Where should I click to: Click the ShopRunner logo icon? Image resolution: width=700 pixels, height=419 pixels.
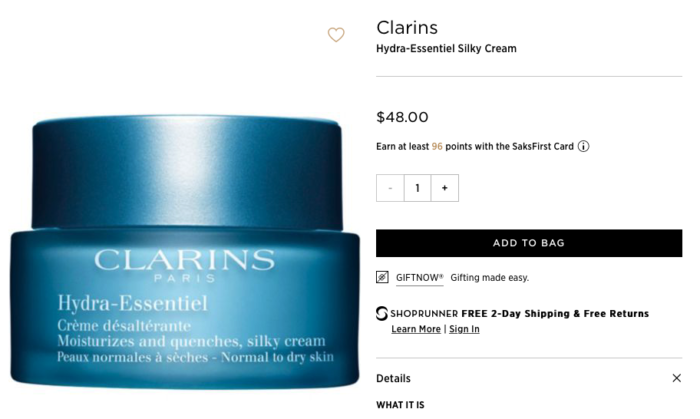pyautogui.click(x=382, y=313)
